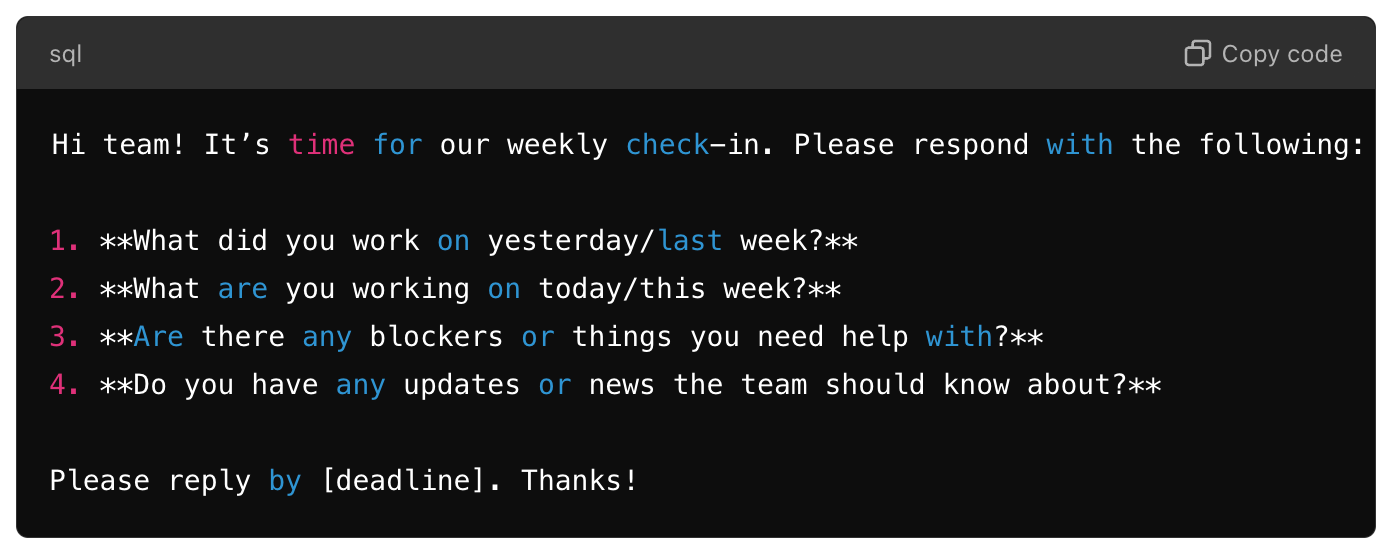
Task: Click the blue word "by" in last line
Action: coord(285,482)
